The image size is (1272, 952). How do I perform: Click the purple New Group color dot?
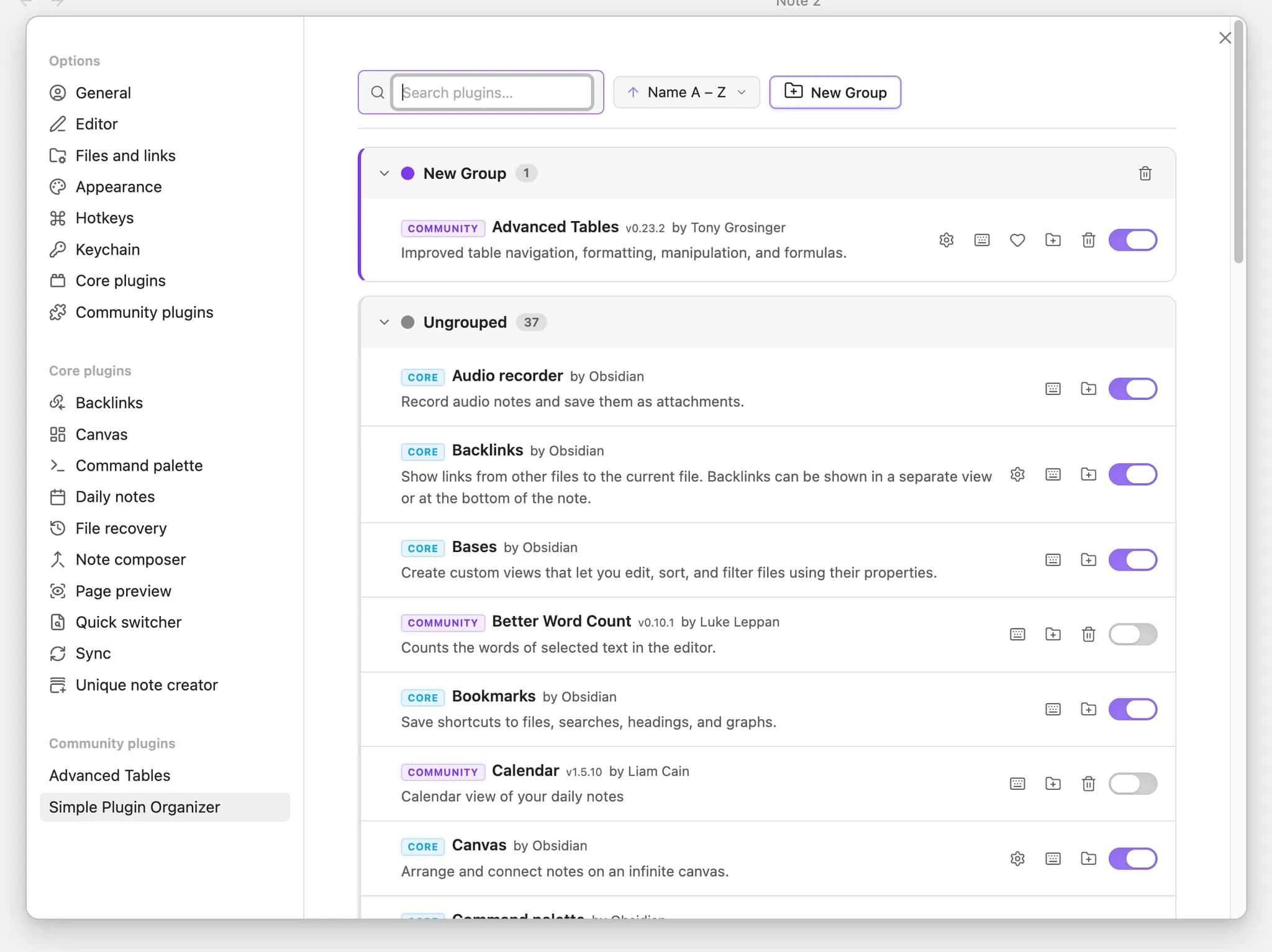coord(407,173)
